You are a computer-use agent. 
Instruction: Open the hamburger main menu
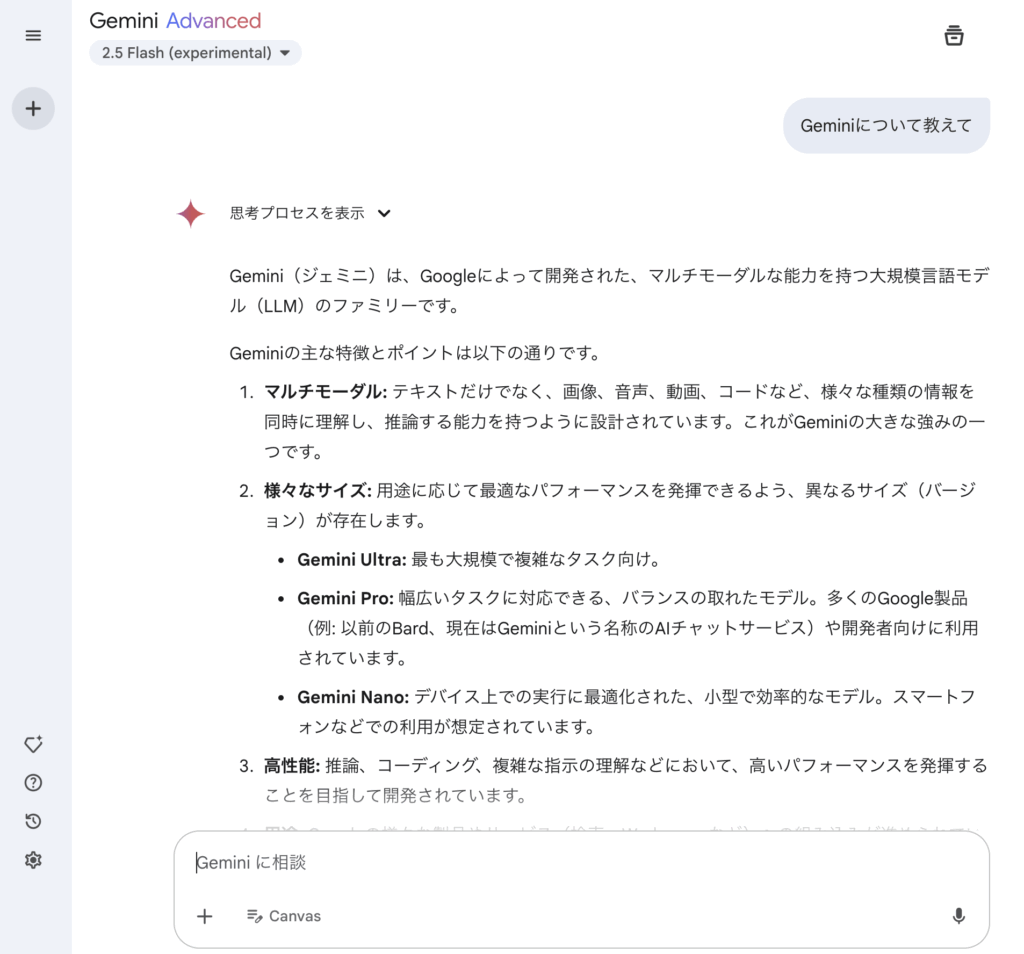pyautogui.click(x=33, y=35)
